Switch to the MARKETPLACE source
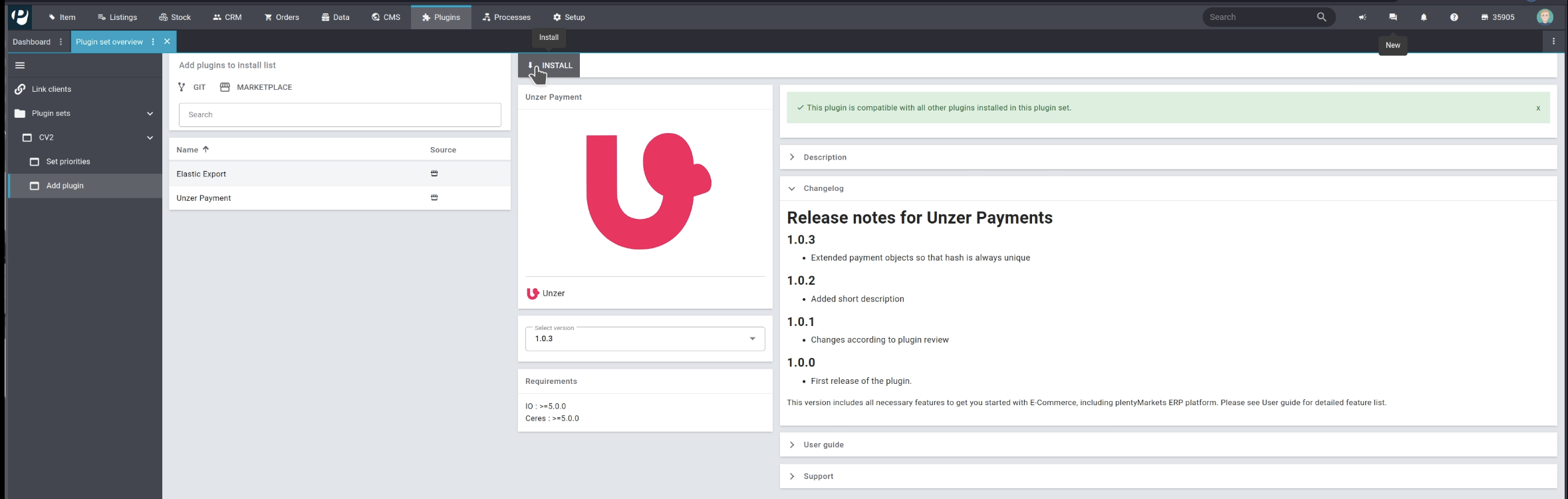The image size is (1568, 499). point(256,87)
